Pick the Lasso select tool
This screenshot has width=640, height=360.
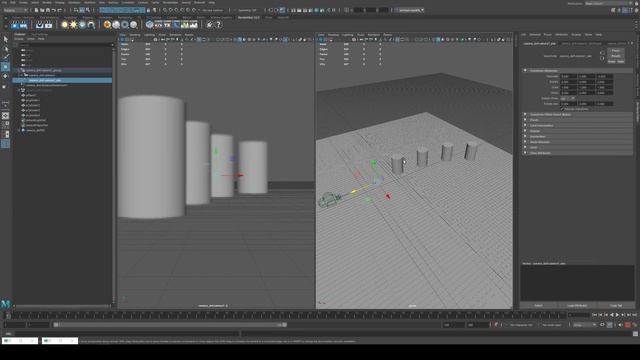pos(6,49)
